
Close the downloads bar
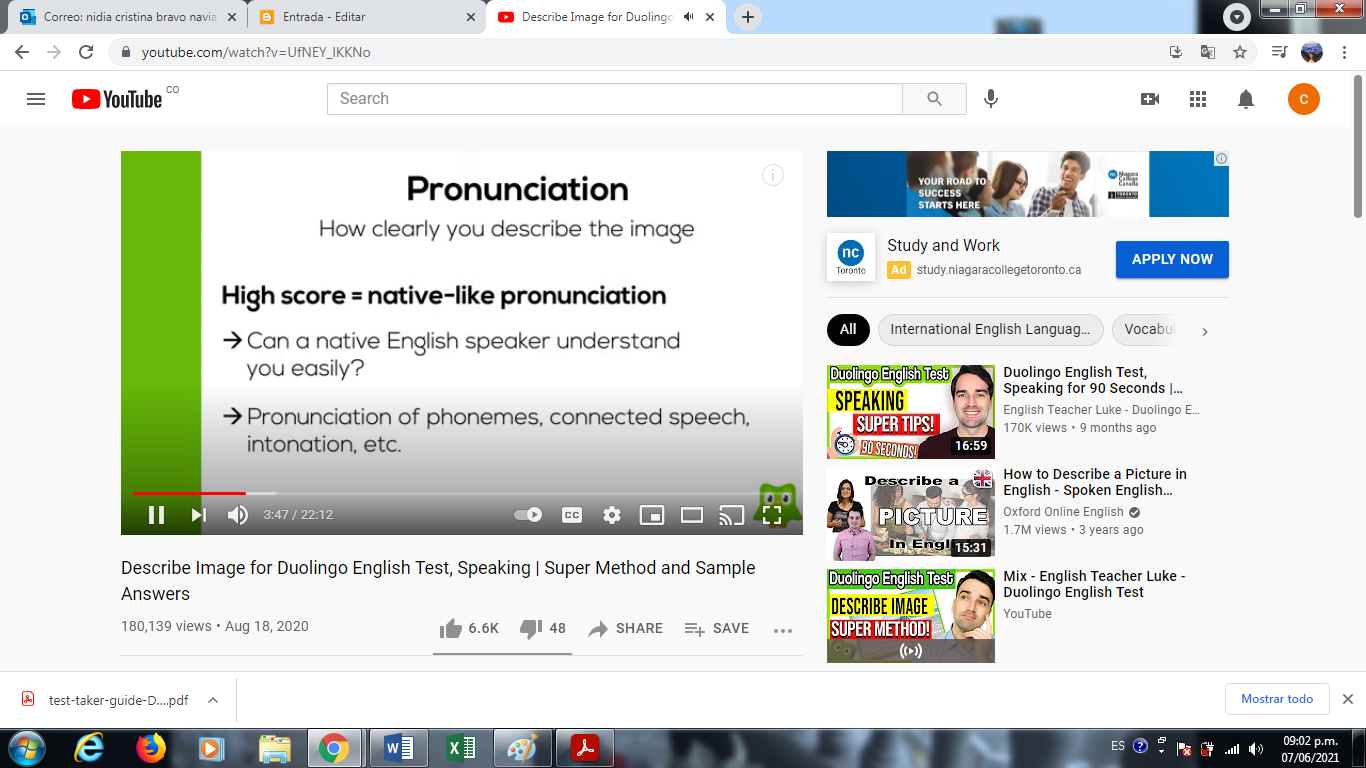pos(1347,699)
